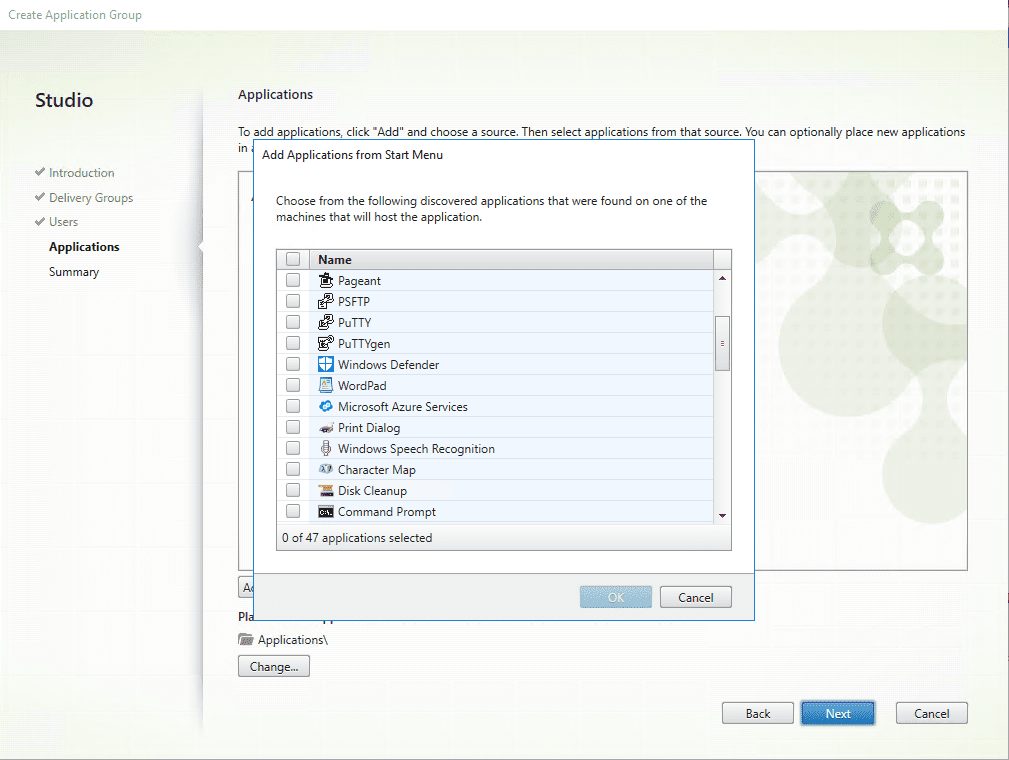Check the PuTTYgen checkbox
The width and height of the screenshot is (1009, 760).
click(x=293, y=342)
